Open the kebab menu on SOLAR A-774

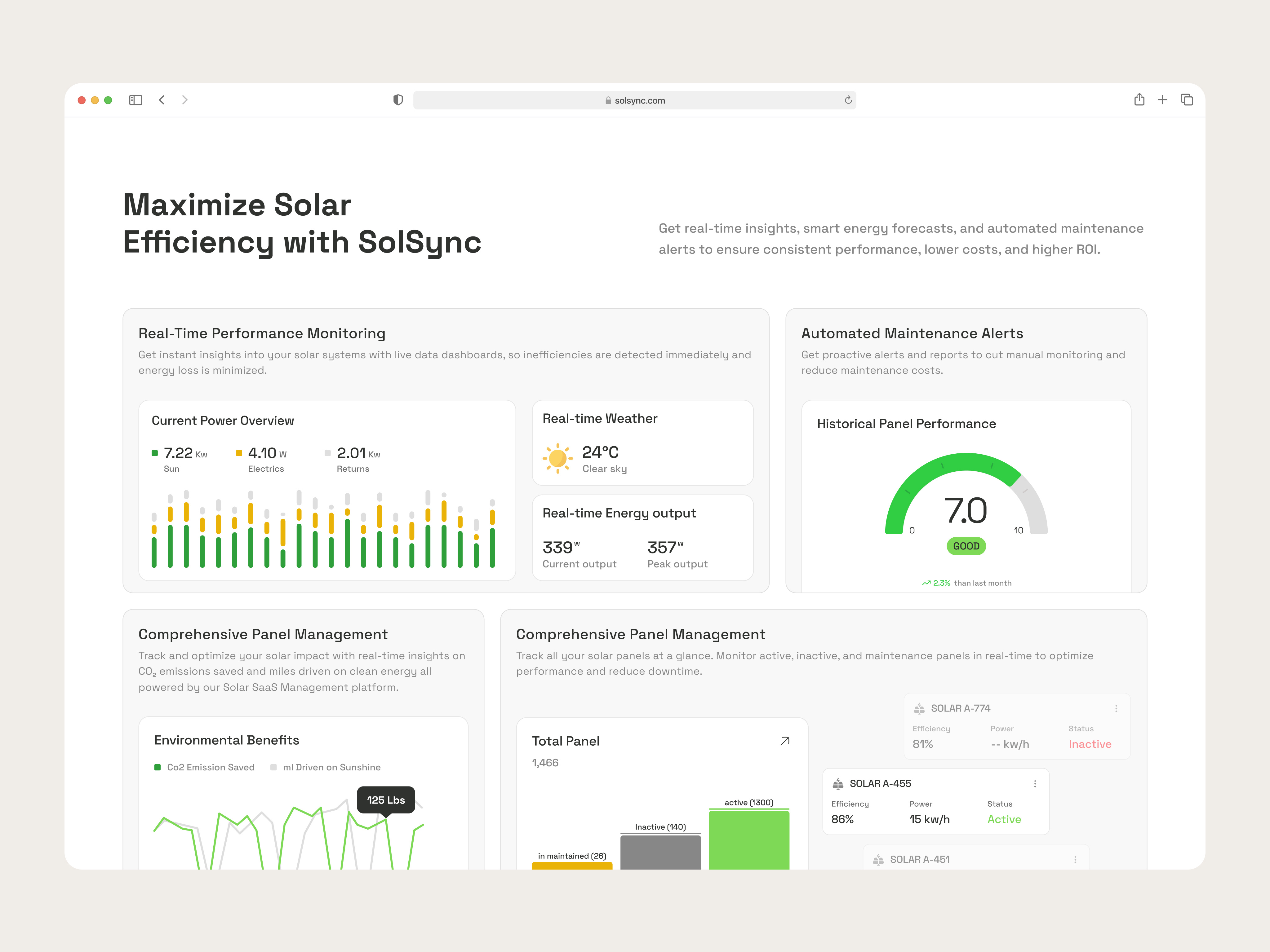click(x=1117, y=708)
